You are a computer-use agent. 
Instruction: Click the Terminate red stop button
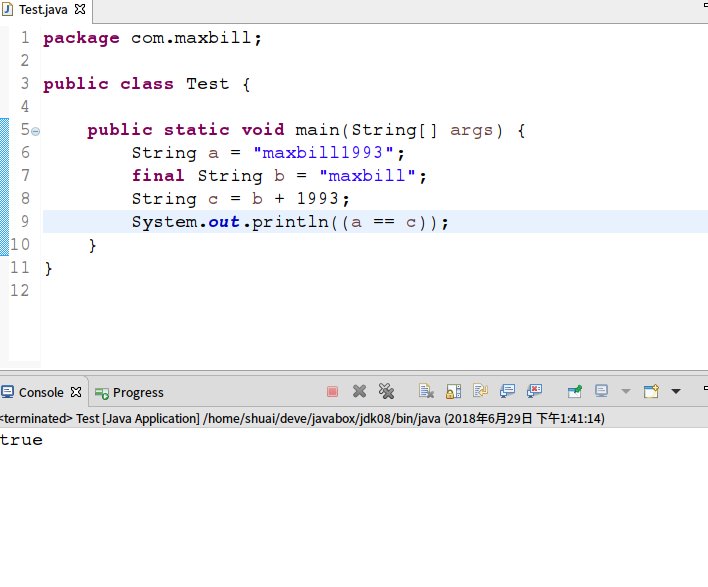pyautogui.click(x=333, y=392)
